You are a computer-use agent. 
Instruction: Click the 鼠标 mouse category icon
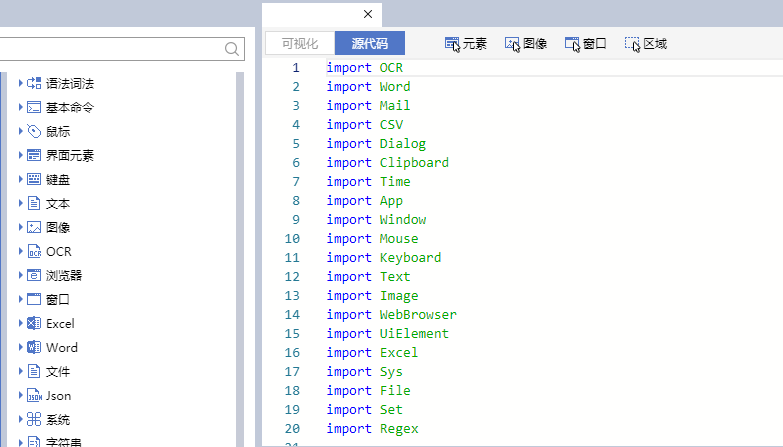pos(34,132)
